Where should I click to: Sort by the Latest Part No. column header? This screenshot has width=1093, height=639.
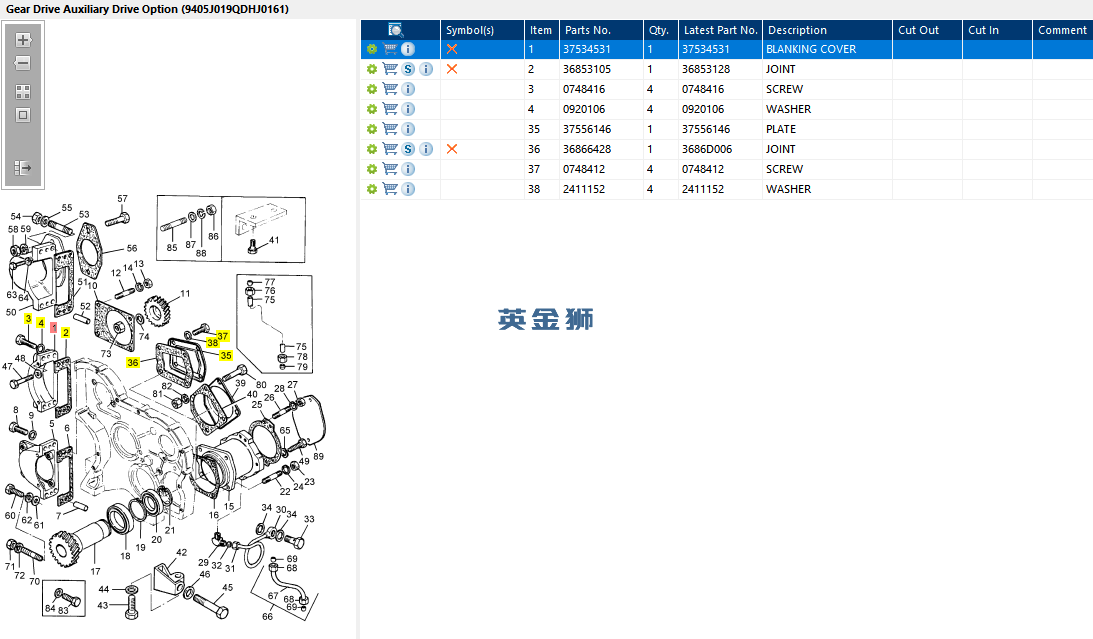coord(720,30)
